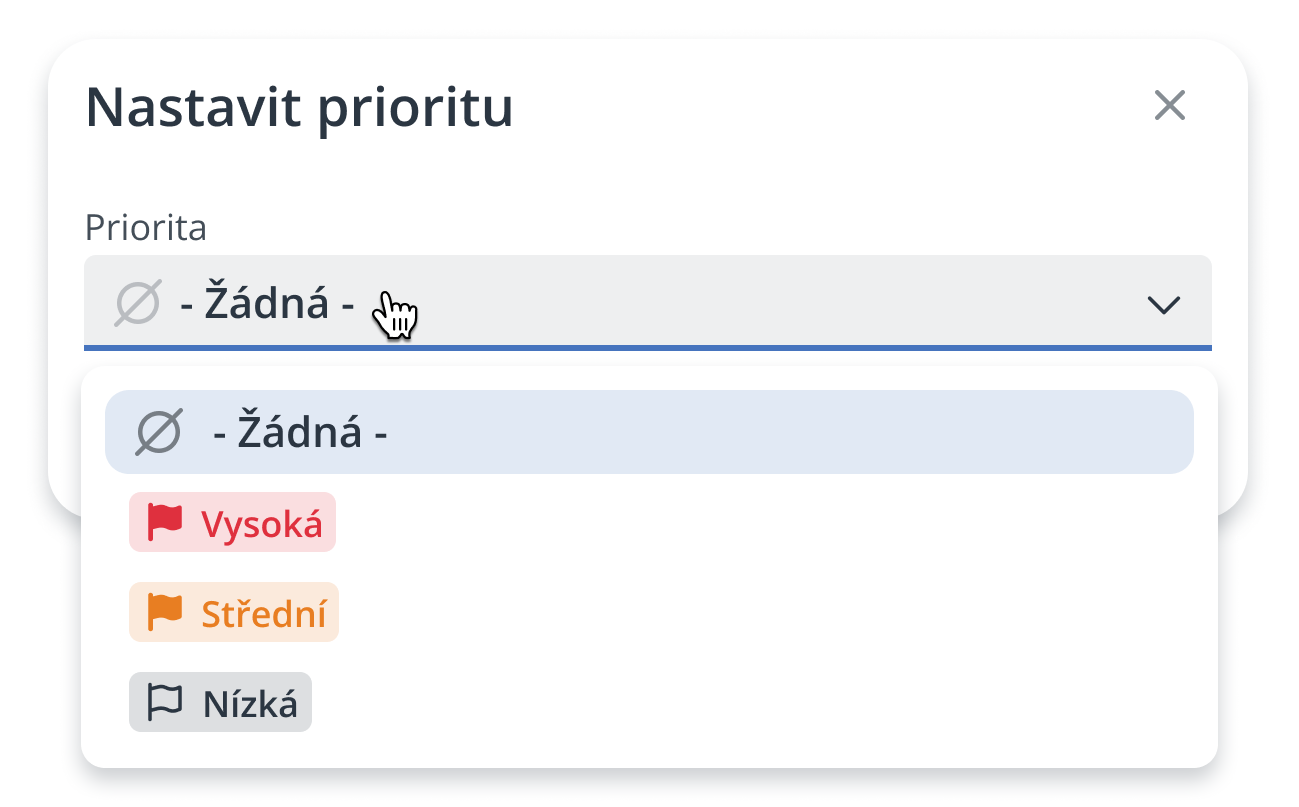Click the chevron arrow of Priorita dropdown
The image size is (1299, 807).
[1164, 304]
